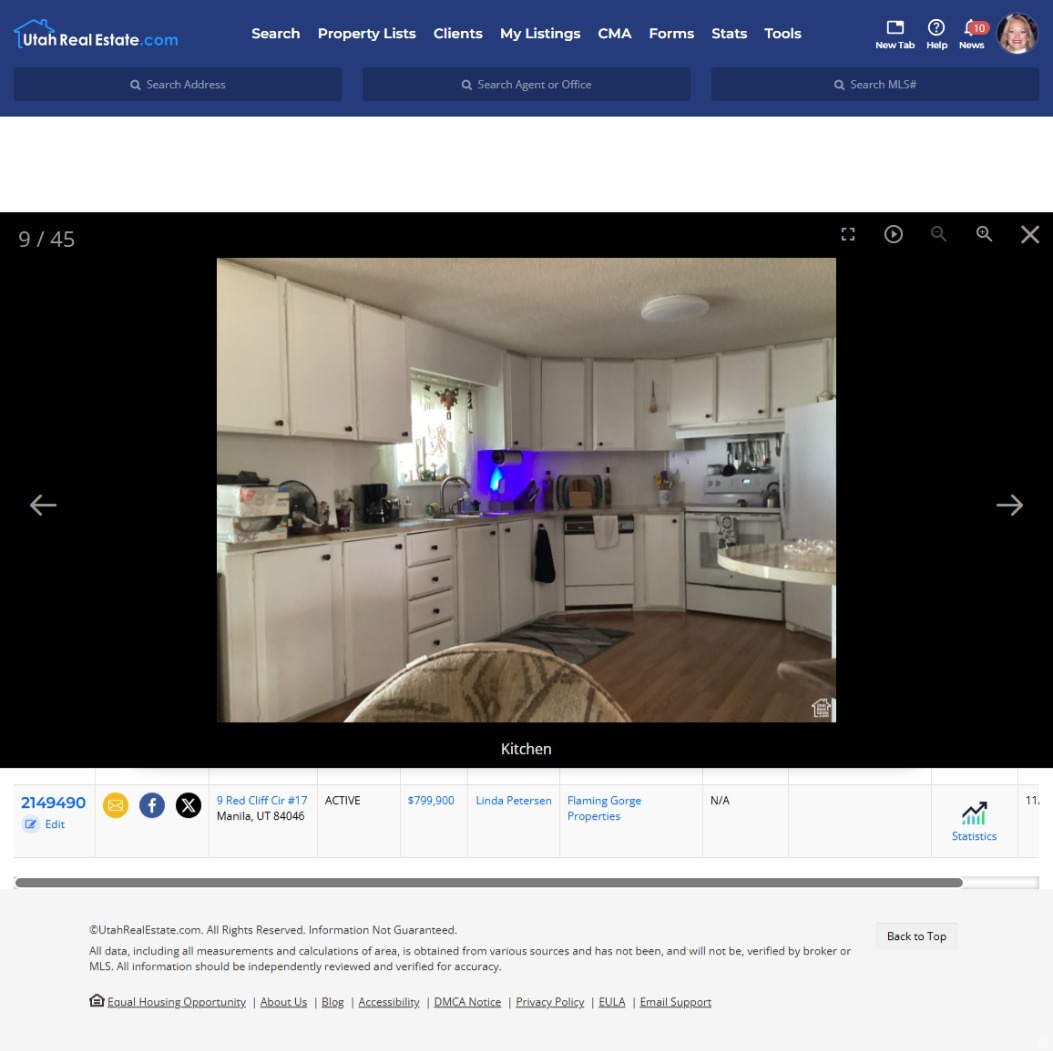Share listing via email icon

coord(116,805)
